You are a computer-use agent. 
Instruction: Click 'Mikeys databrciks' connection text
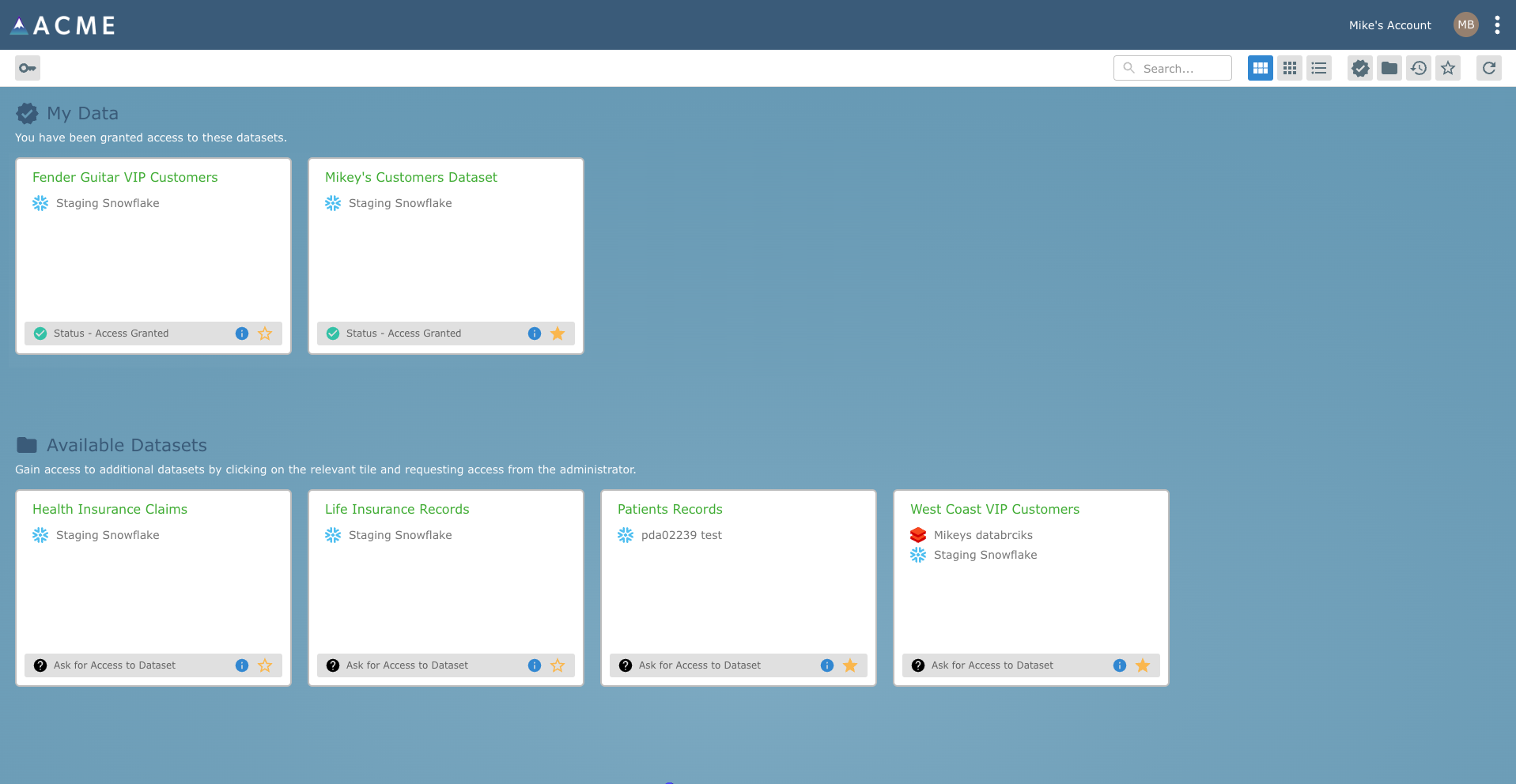click(983, 535)
